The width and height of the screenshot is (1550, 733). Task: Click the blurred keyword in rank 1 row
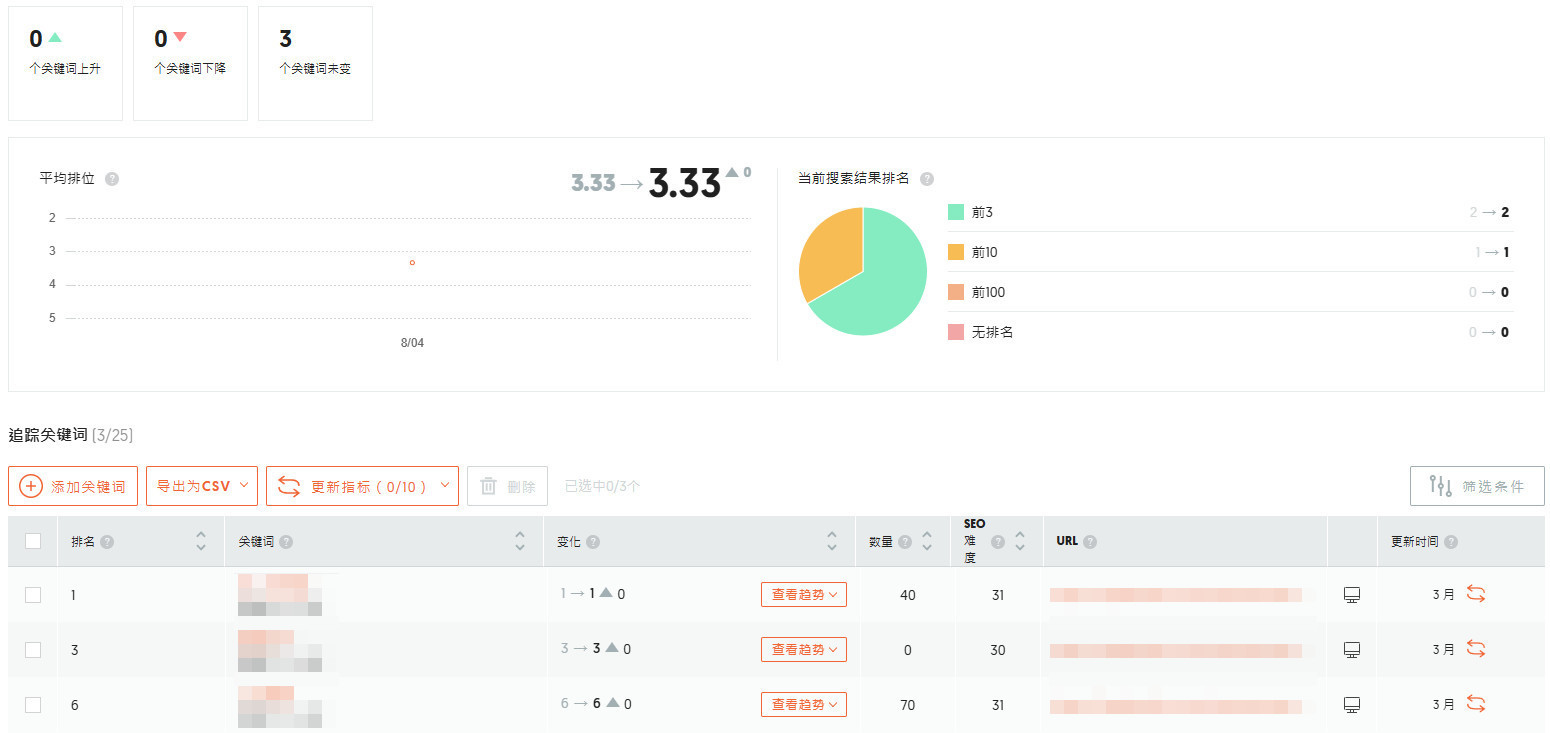point(280,595)
